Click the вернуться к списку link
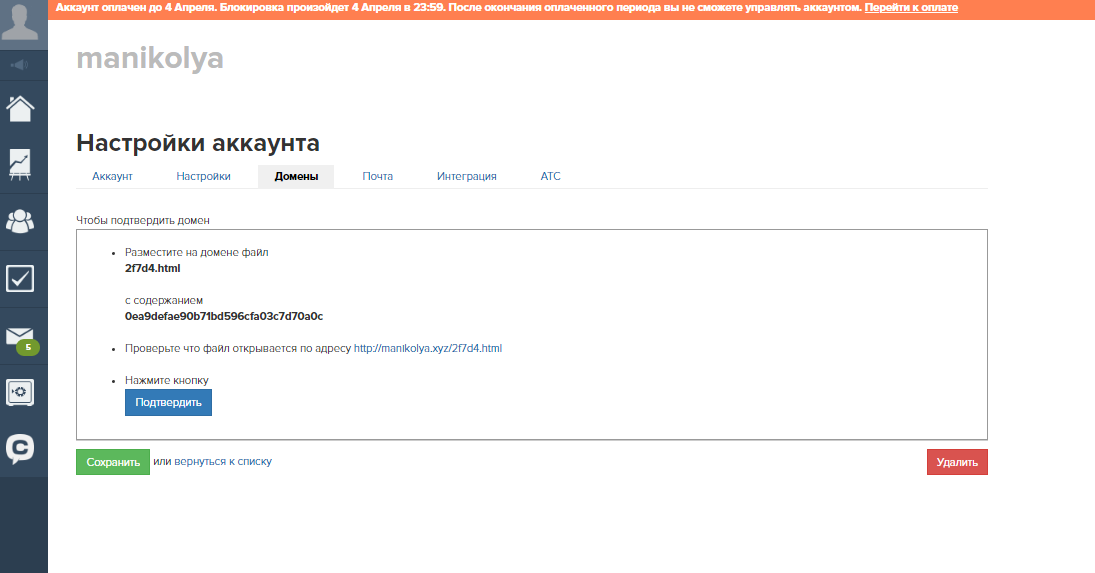The width and height of the screenshot is (1095, 573). (x=223, y=462)
